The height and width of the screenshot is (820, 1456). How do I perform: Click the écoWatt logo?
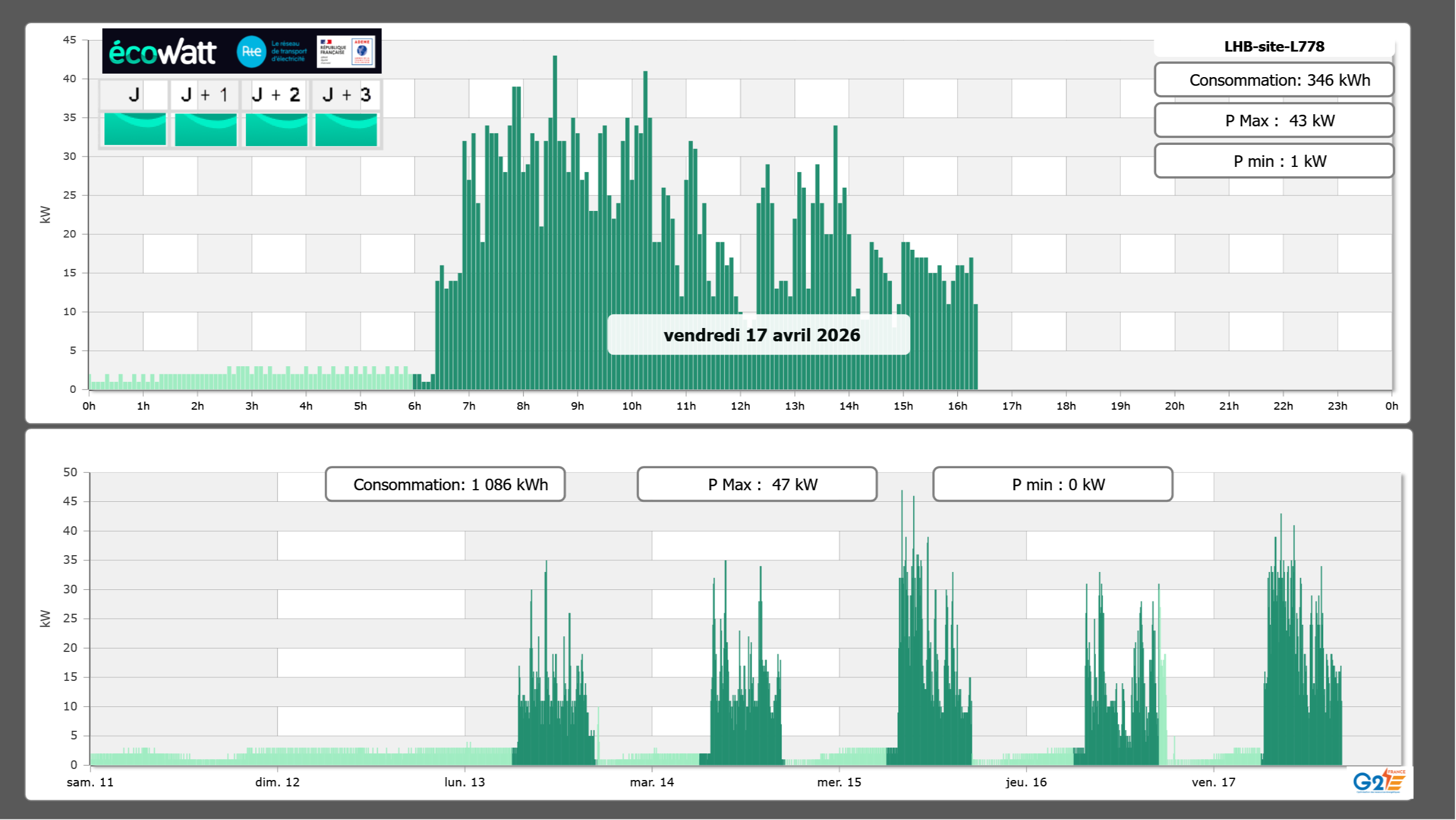click(163, 52)
